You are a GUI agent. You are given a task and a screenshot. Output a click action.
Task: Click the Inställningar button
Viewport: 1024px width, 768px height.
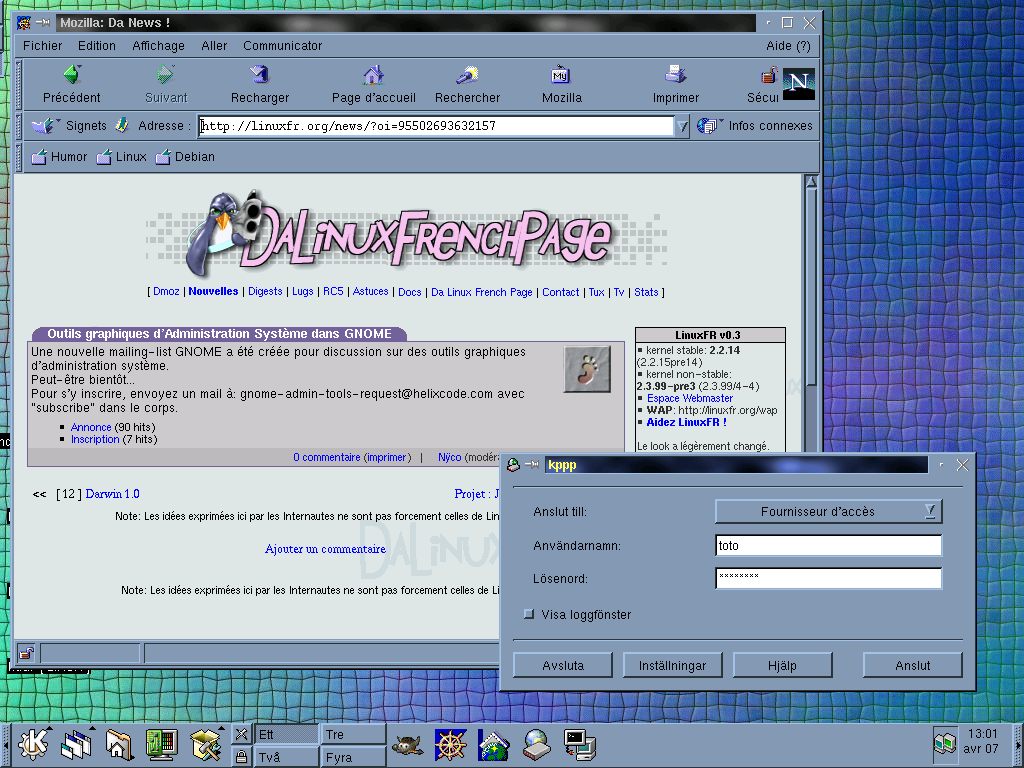click(x=672, y=665)
